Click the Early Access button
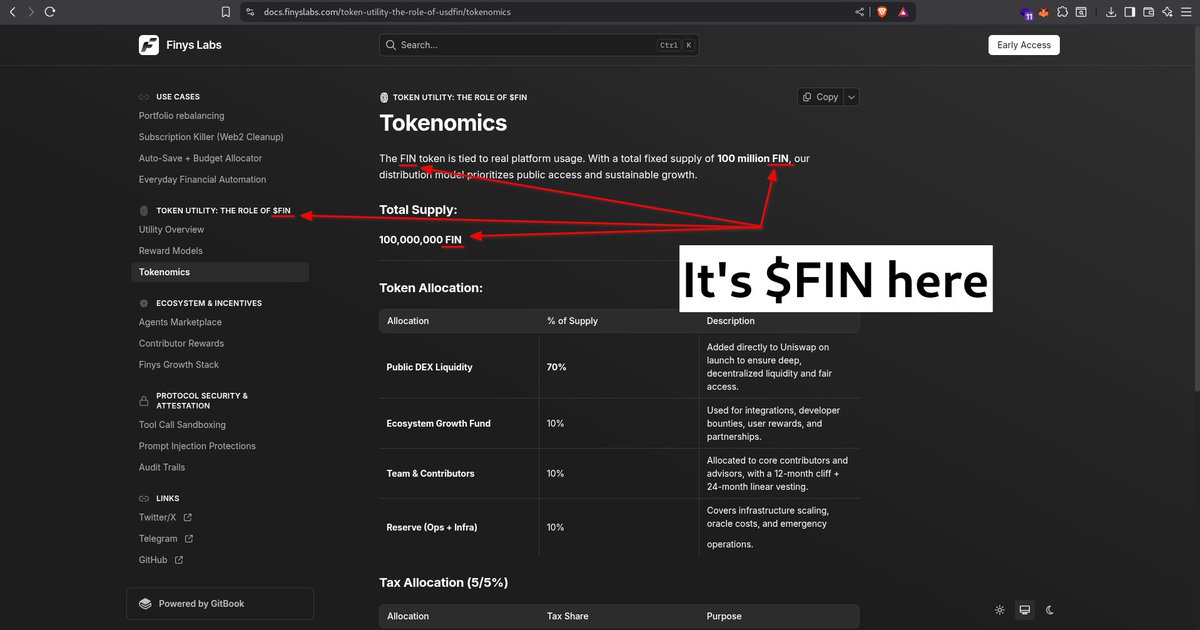The width and height of the screenshot is (1200, 630). coord(1024,45)
